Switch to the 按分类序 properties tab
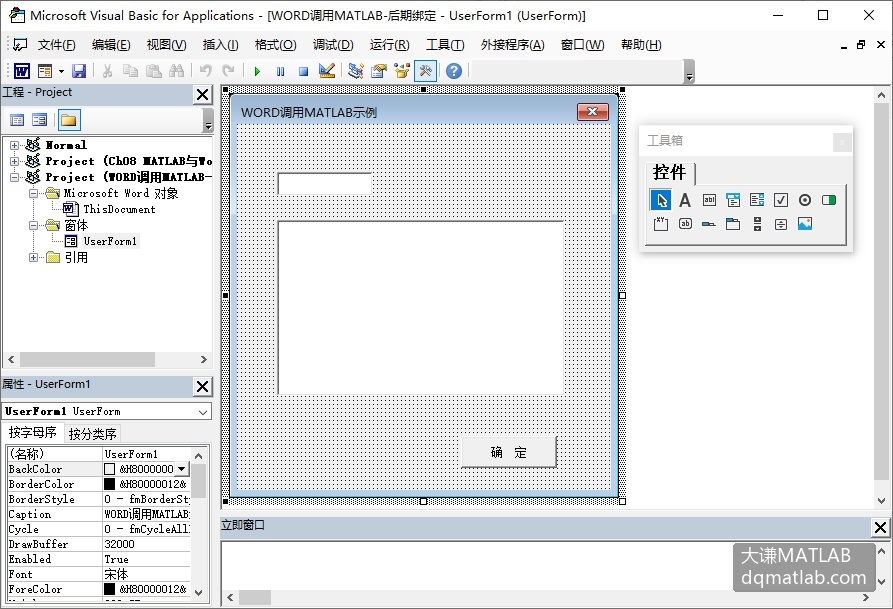Screen dimensions: 893x609 (92, 434)
